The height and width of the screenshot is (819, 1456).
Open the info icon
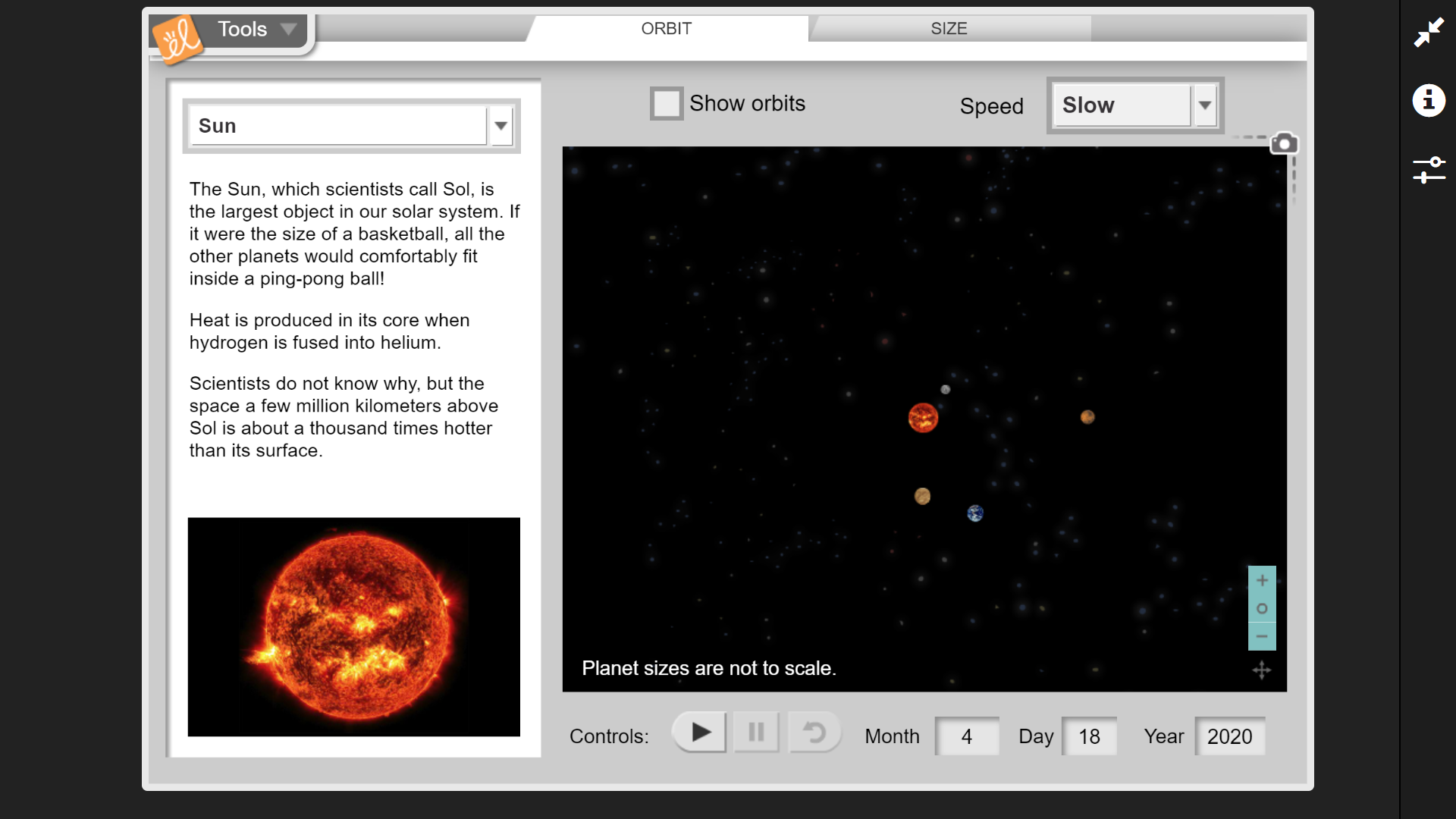(x=1429, y=100)
